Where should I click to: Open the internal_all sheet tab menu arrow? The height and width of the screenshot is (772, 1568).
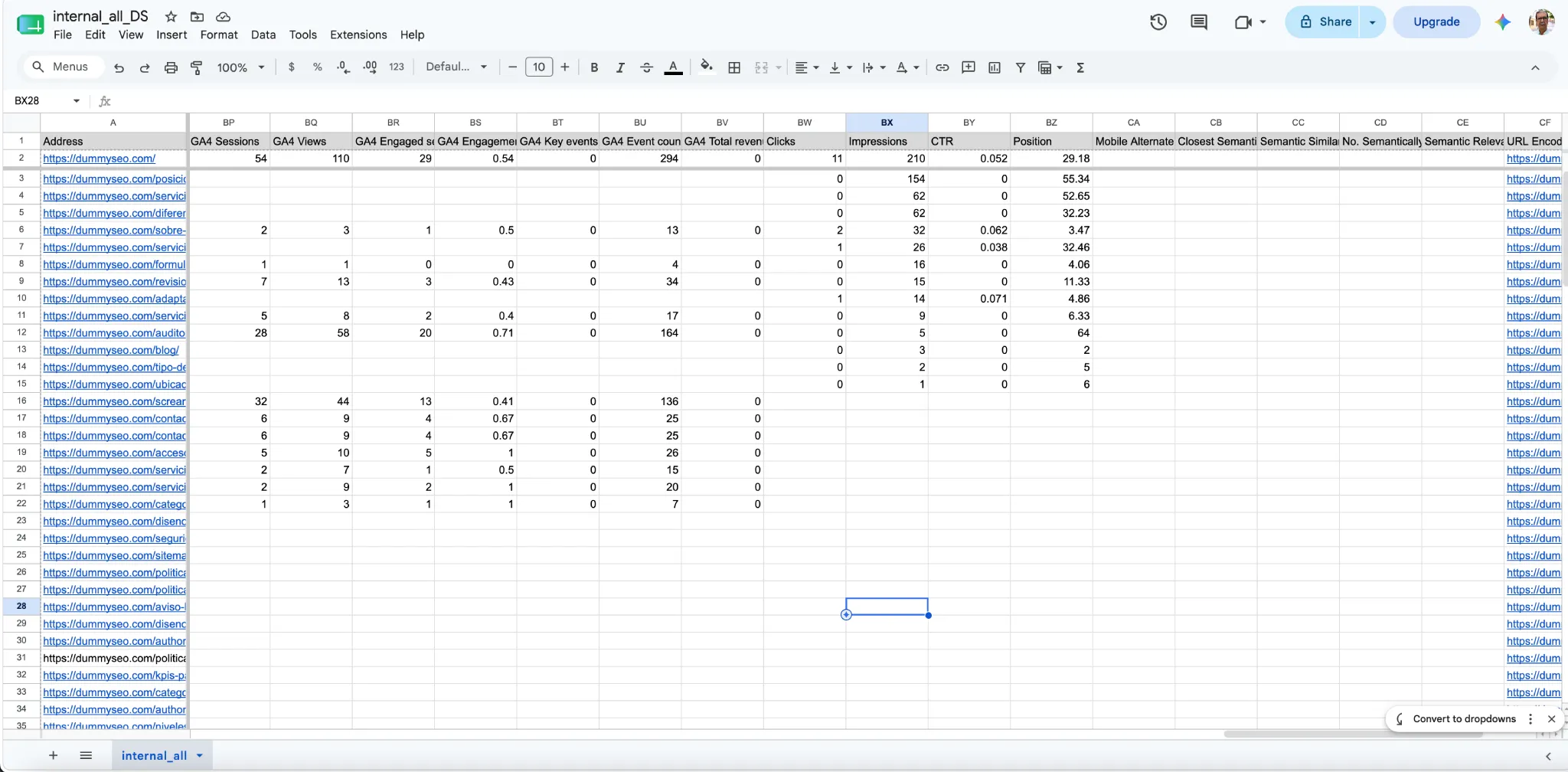(200, 755)
